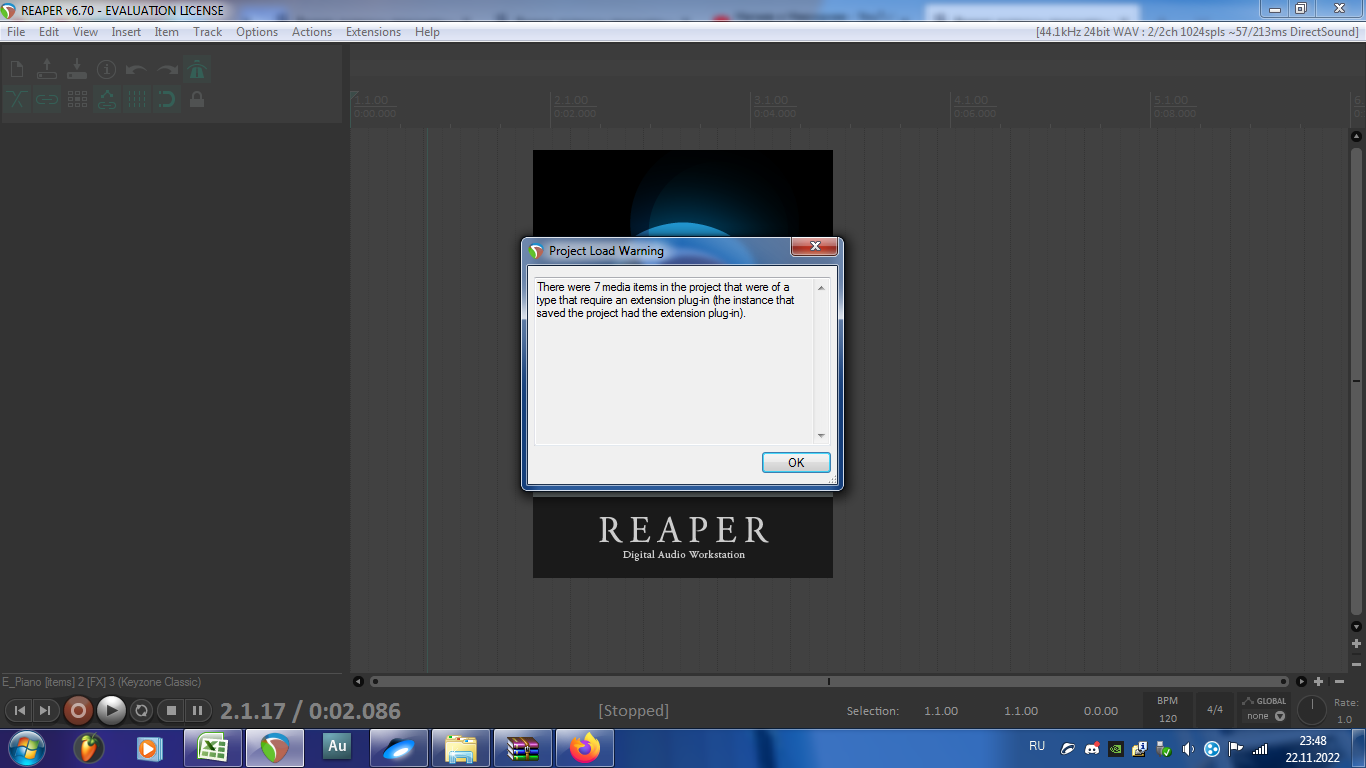
Task: Open the Track menu
Action: click(x=208, y=32)
